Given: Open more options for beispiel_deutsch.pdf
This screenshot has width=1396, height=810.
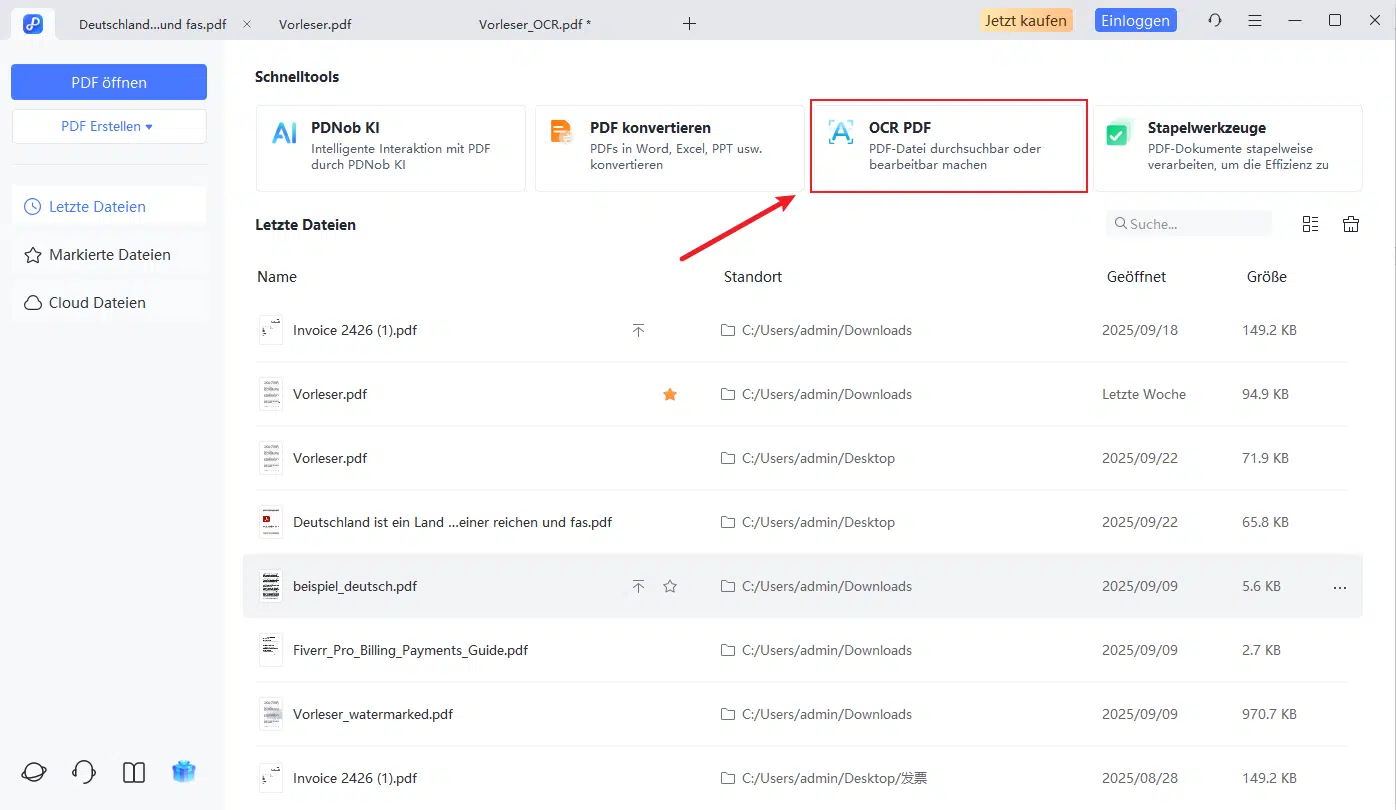Looking at the screenshot, I should pos(1340,587).
